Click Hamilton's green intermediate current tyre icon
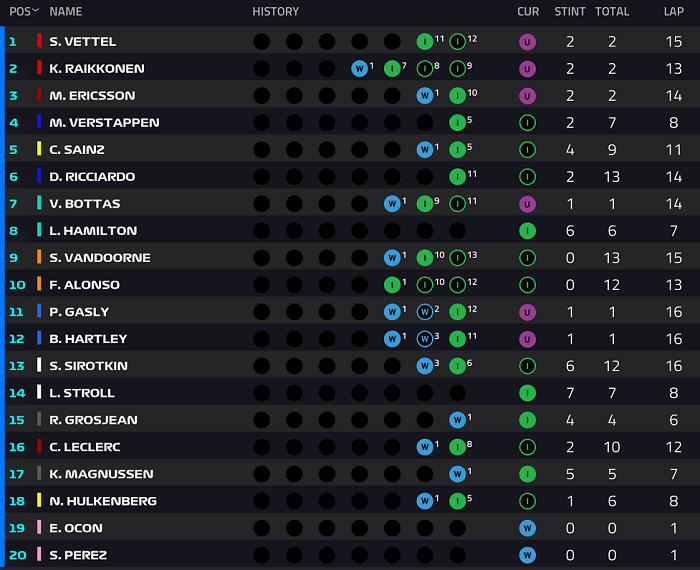Viewport: 700px width, 570px height. tap(527, 231)
